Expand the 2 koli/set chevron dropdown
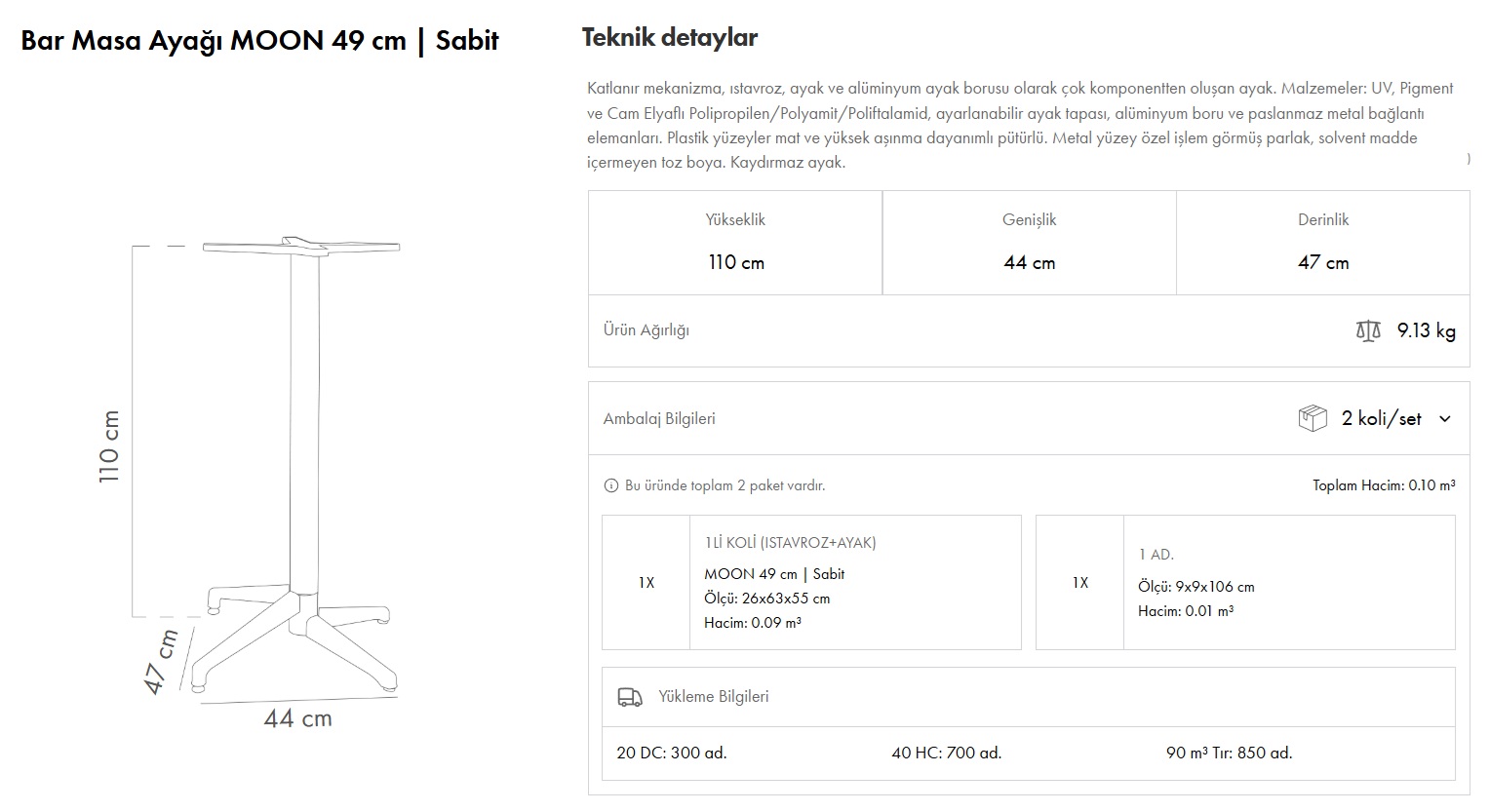The width and height of the screenshot is (1489, 812). (1446, 419)
